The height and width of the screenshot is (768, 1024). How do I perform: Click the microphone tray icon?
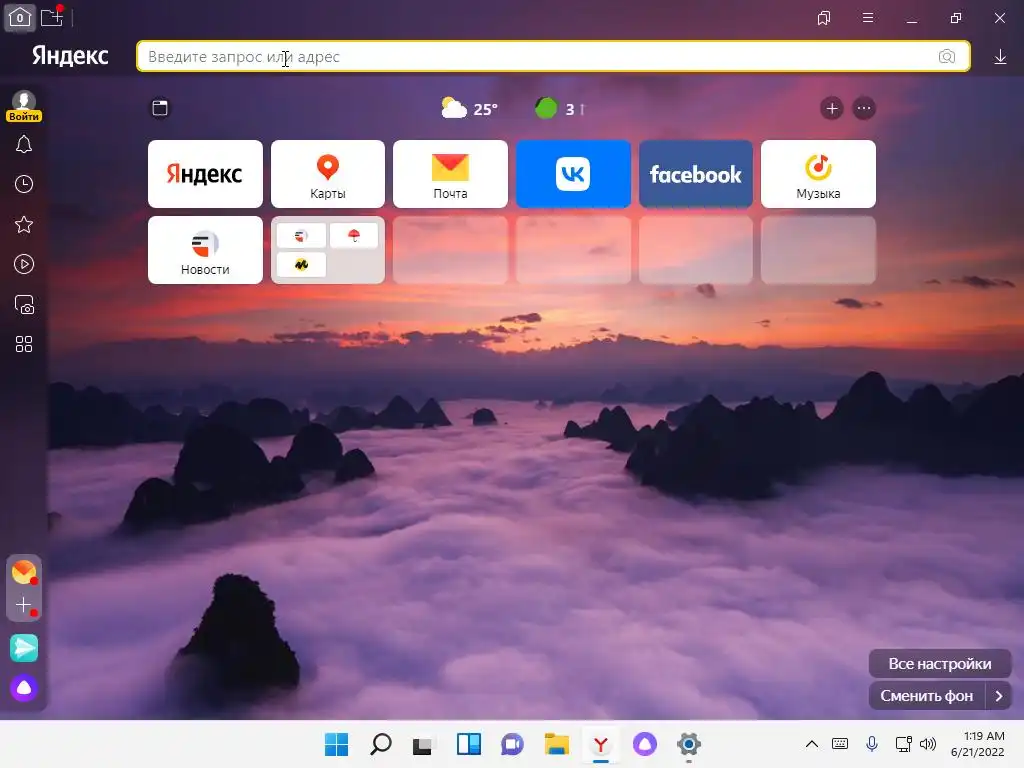click(x=872, y=744)
